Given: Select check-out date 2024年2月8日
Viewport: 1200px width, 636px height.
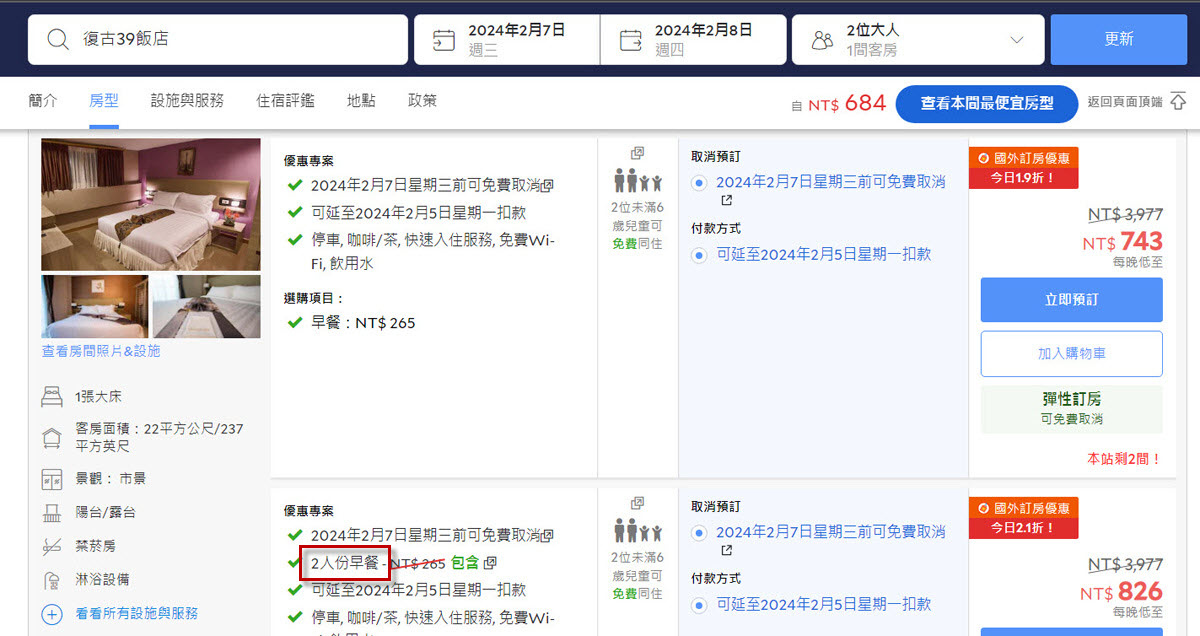Looking at the screenshot, I should pos(693,39).
